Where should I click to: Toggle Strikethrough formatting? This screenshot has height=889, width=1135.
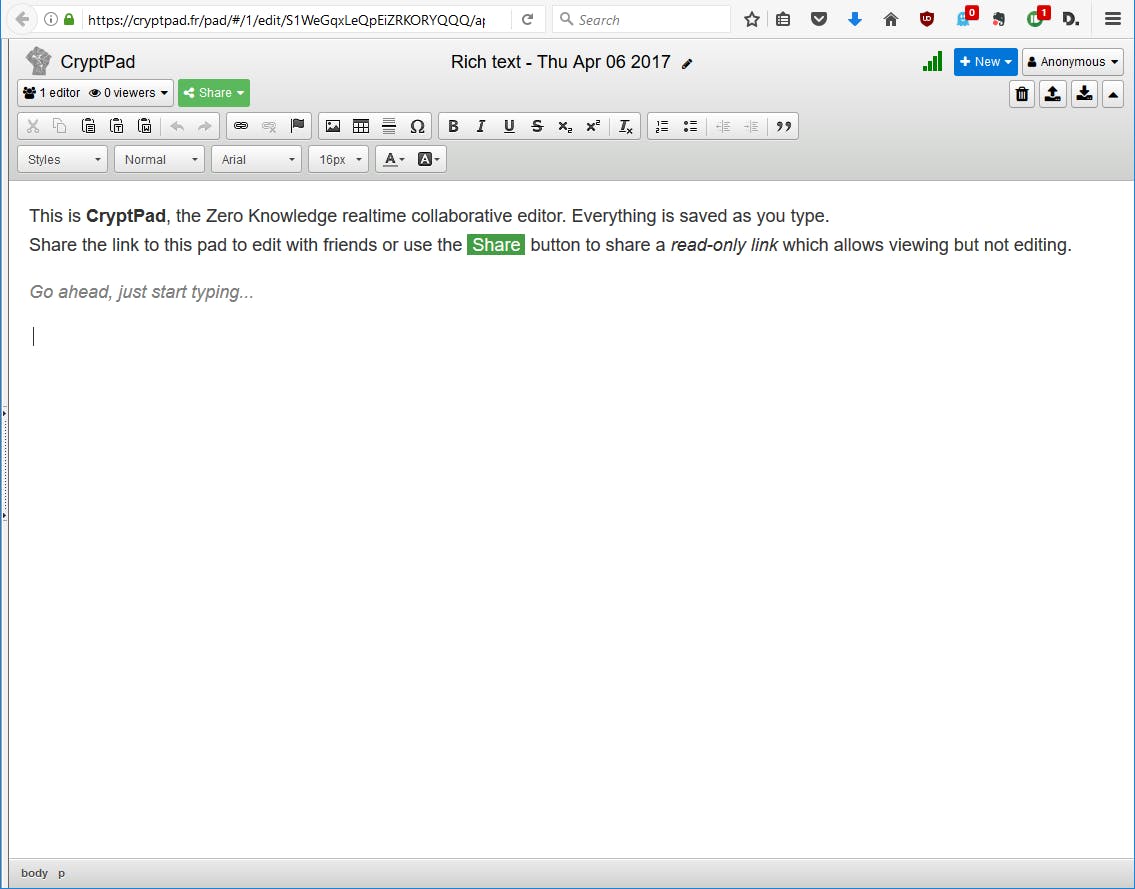click(x=537, y=126)
